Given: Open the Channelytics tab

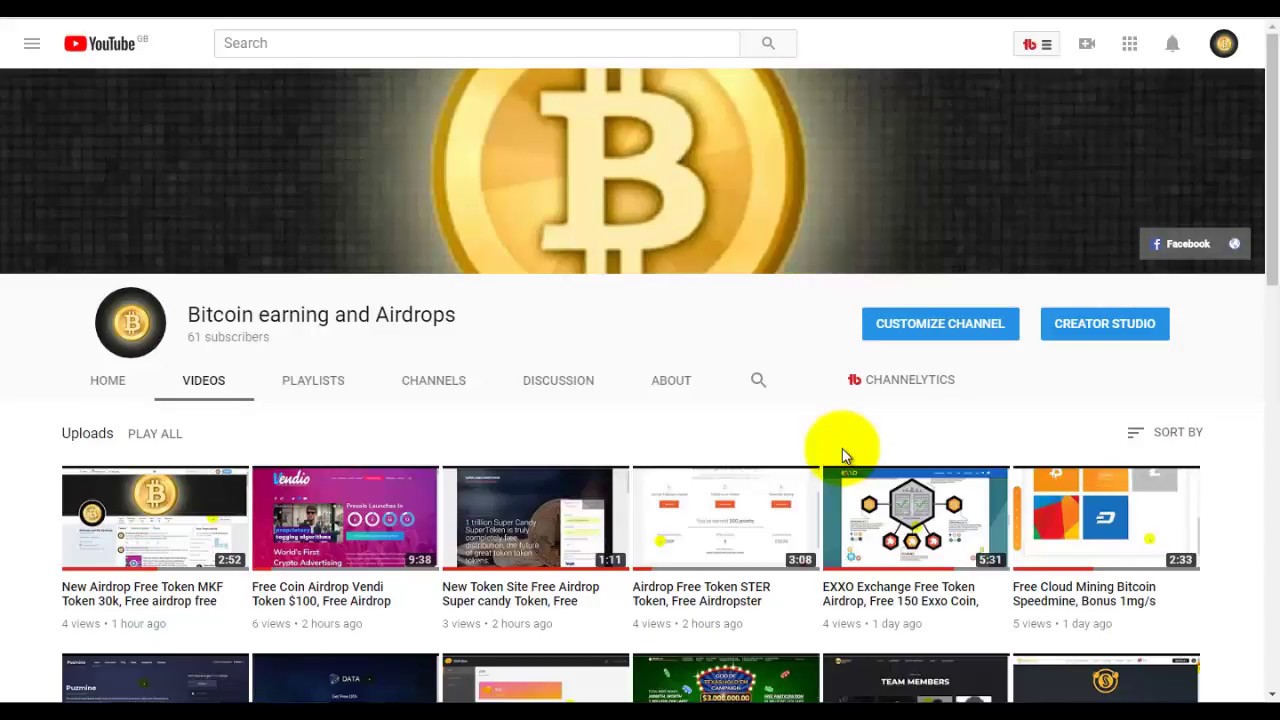Looking at the screenshot, I should click(901, 380).
